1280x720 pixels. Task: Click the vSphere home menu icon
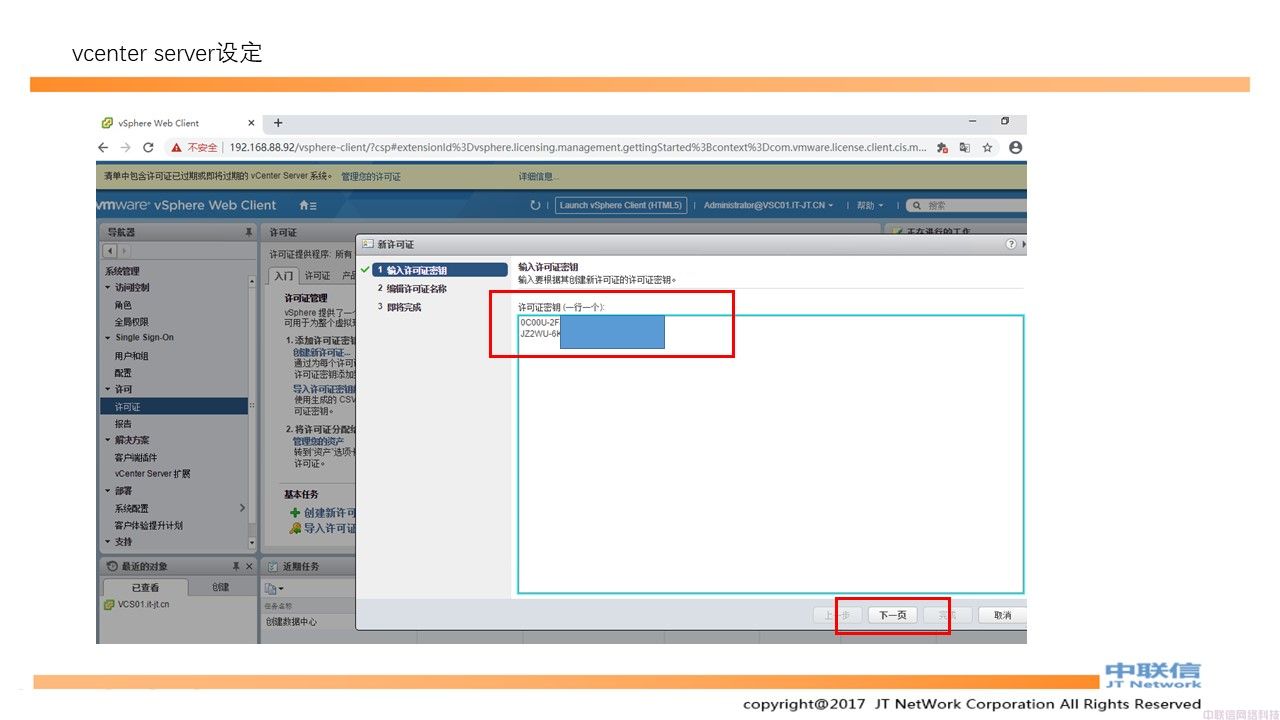(x=307, y=205)
